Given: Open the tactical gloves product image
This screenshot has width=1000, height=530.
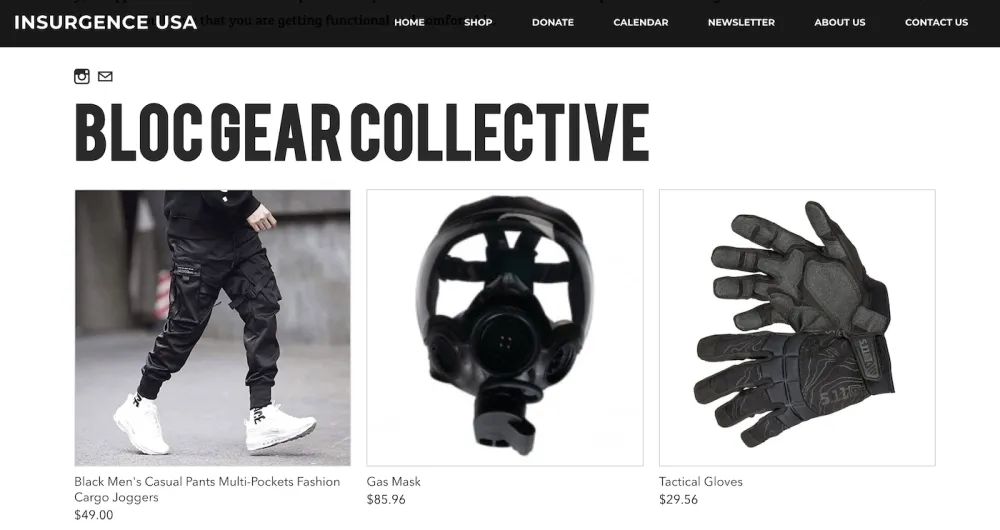Looking at the screenshot, I should coord(797,328).
